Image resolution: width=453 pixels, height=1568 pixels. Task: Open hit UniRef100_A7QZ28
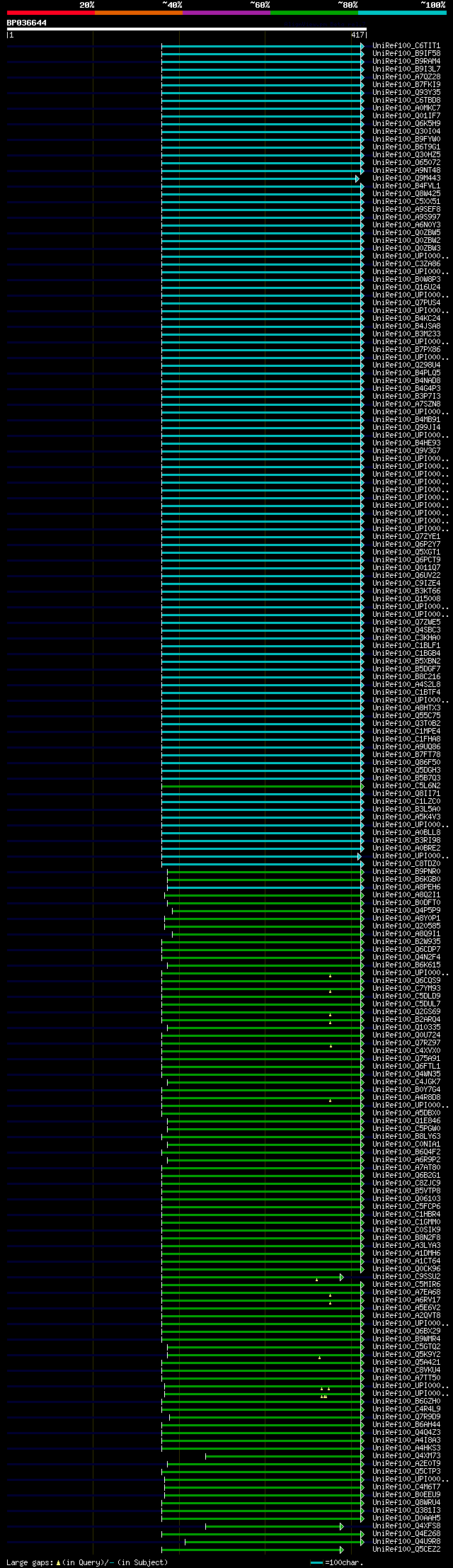[406, 76]
